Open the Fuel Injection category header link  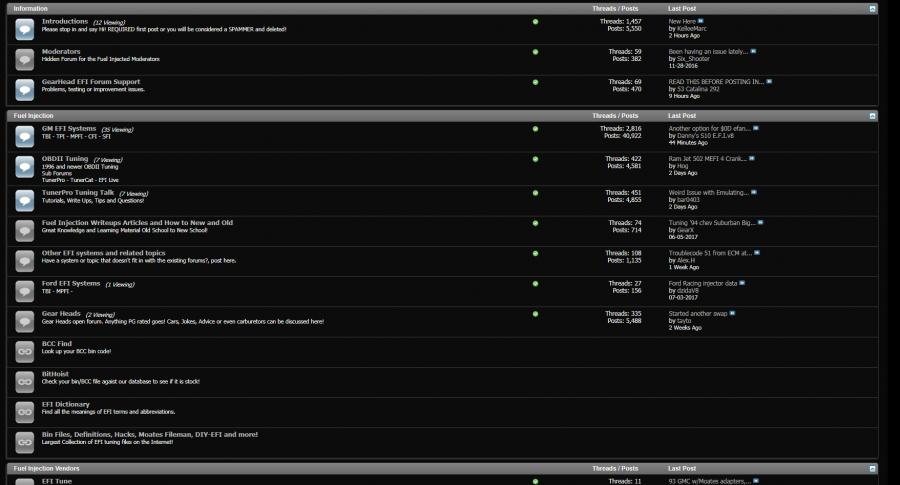(x=32, y=116)
